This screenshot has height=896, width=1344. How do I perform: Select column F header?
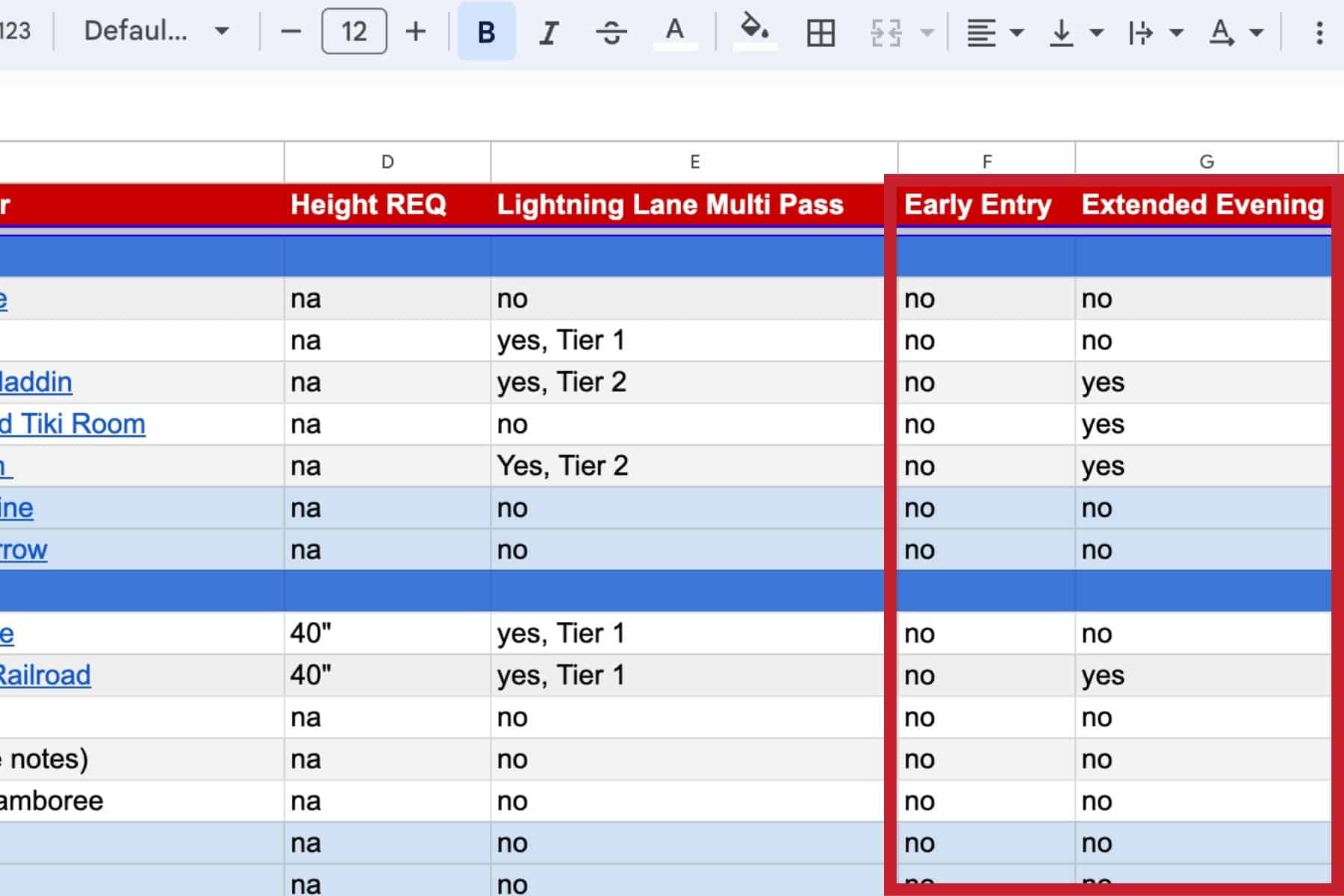[x=986, y=162]
